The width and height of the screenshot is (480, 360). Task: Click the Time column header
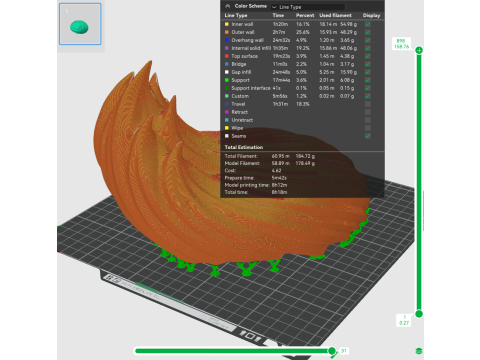(278, 15)
